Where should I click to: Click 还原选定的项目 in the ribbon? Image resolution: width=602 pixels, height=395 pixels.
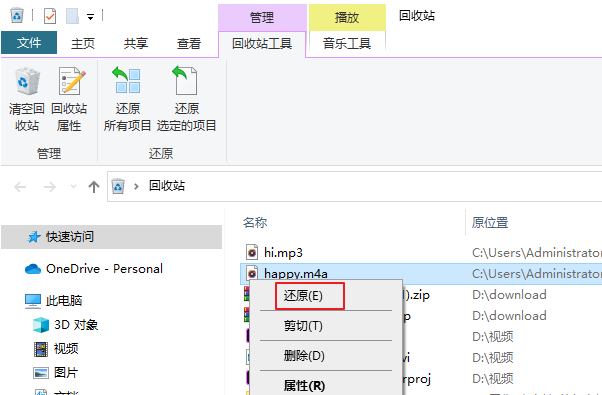(x=187, y=99)
